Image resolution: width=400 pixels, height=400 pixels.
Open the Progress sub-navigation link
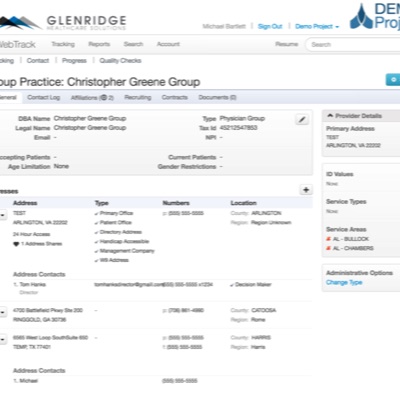(x=74, y=60)
